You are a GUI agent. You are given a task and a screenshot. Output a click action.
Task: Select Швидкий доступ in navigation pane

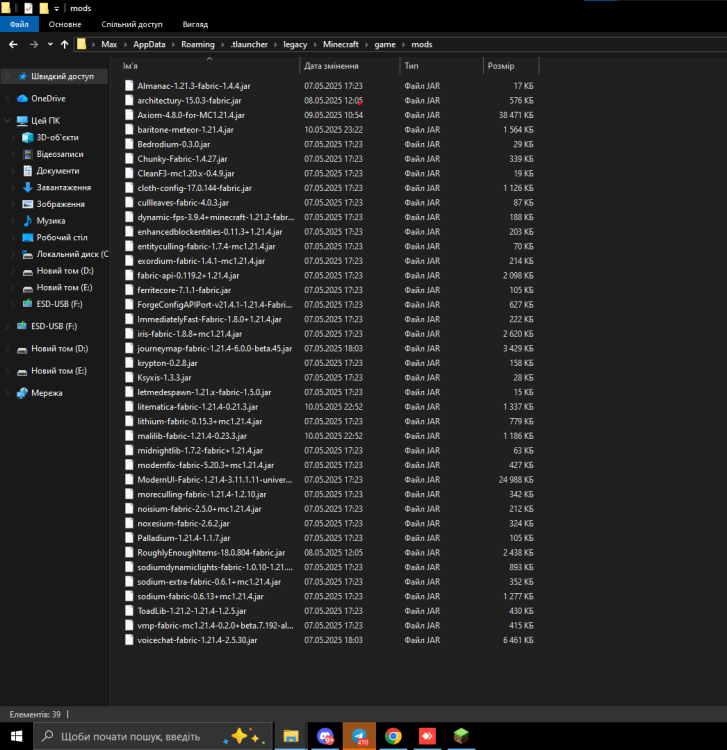click(62, 77)
